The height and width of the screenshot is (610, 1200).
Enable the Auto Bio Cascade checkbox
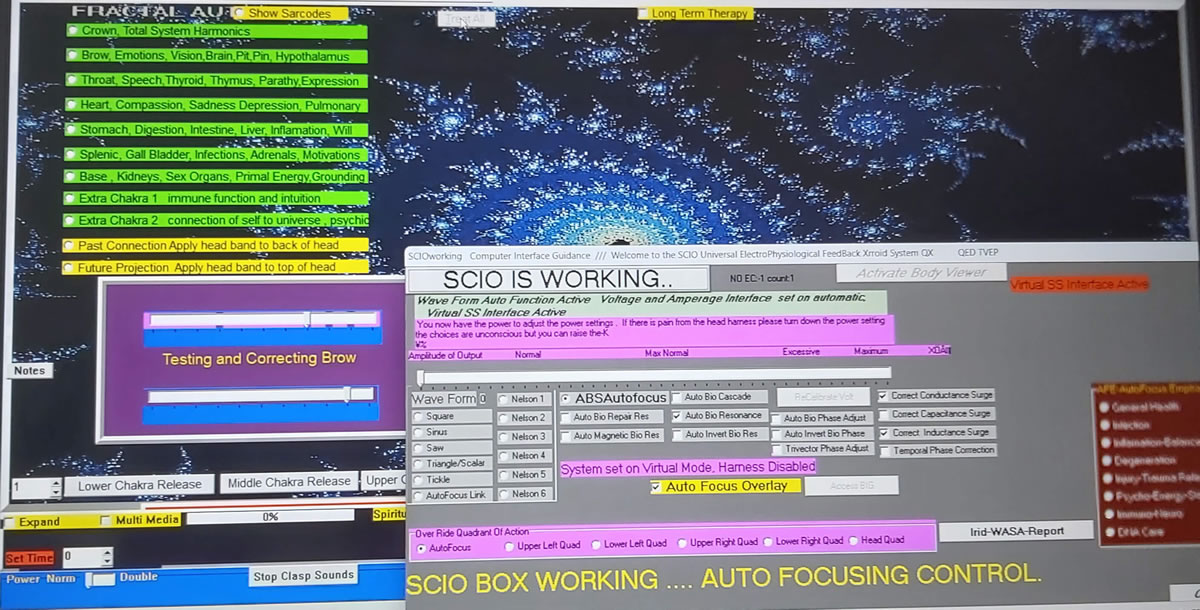click(x=677, y=397)
